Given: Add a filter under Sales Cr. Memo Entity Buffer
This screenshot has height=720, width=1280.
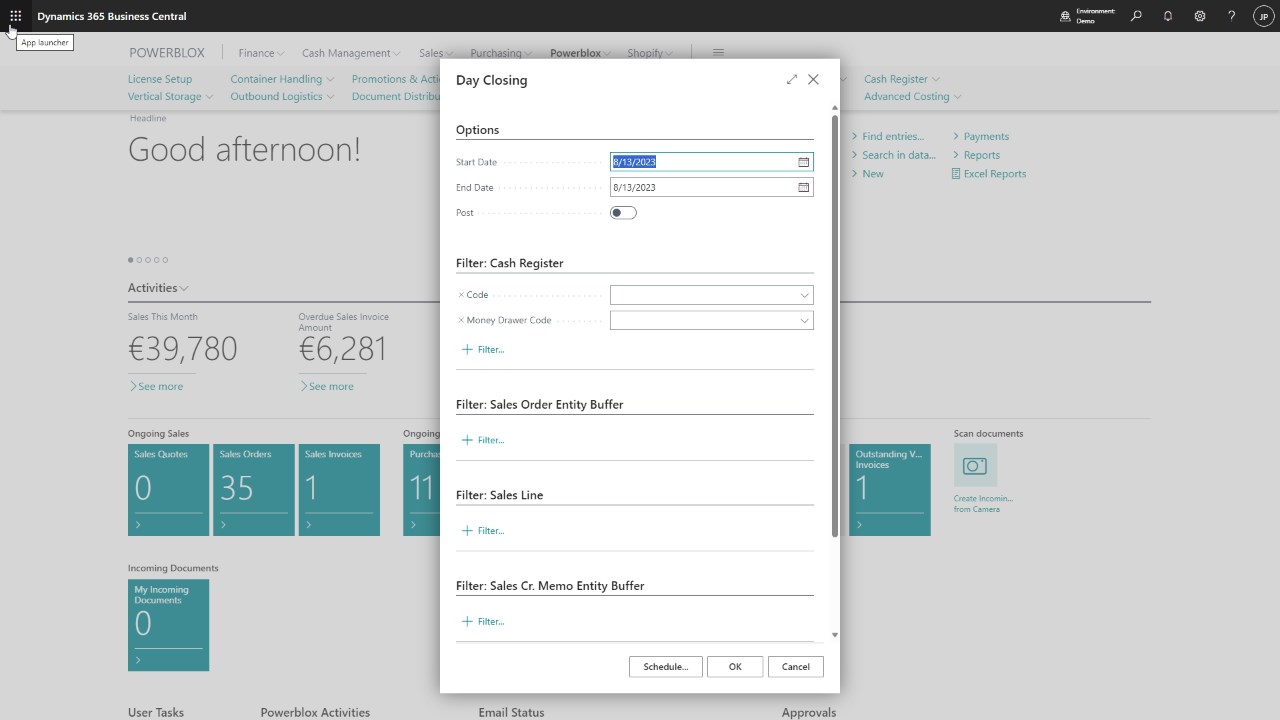Looking at the screenshot, I should 483,622.
